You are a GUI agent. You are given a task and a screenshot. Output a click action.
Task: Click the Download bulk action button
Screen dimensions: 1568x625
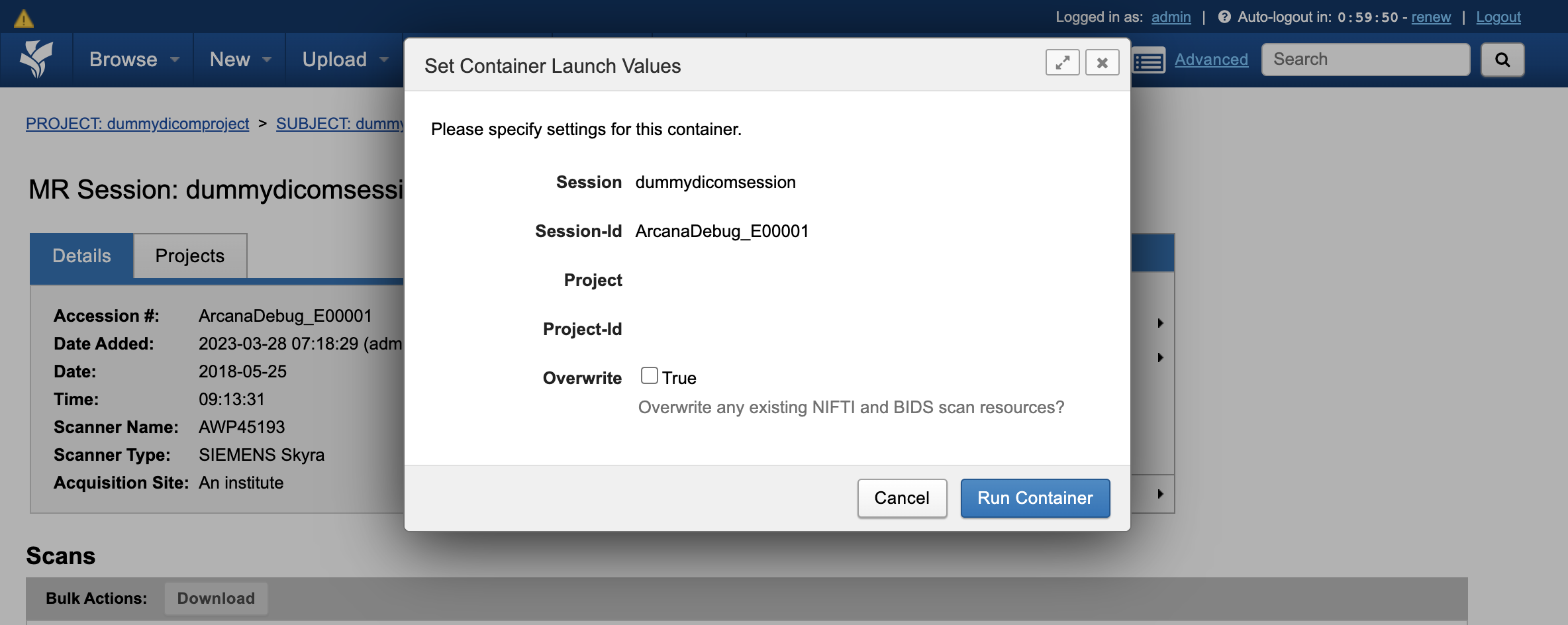[216, 599]
